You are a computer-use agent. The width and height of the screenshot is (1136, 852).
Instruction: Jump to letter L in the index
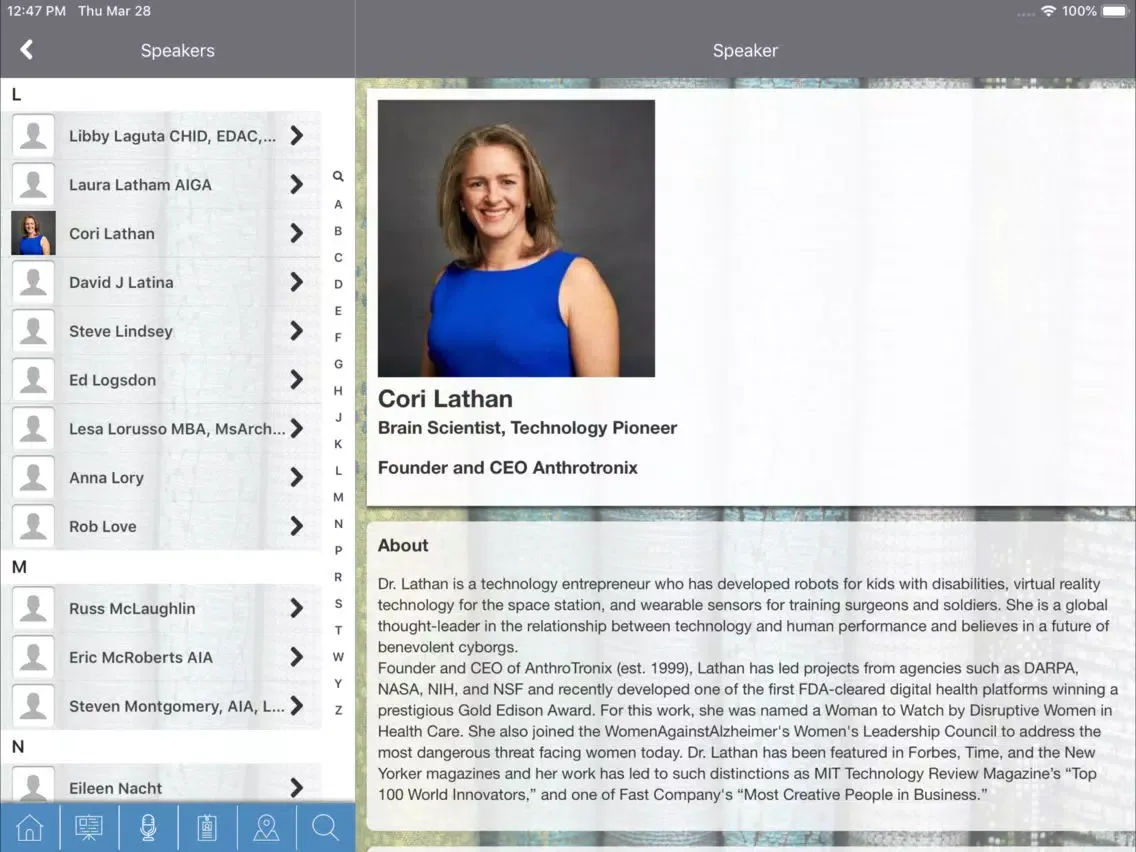click(x=338, y=471)
